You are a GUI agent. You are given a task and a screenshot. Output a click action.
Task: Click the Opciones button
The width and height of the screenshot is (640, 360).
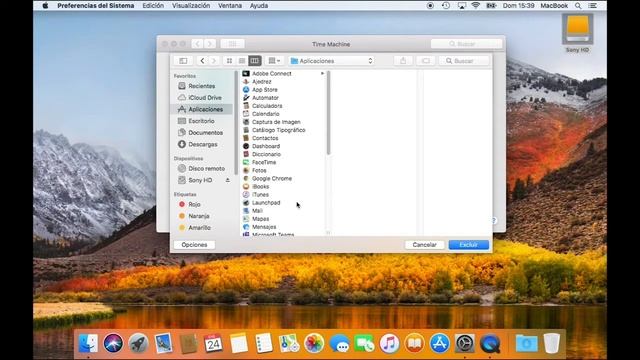194,244
